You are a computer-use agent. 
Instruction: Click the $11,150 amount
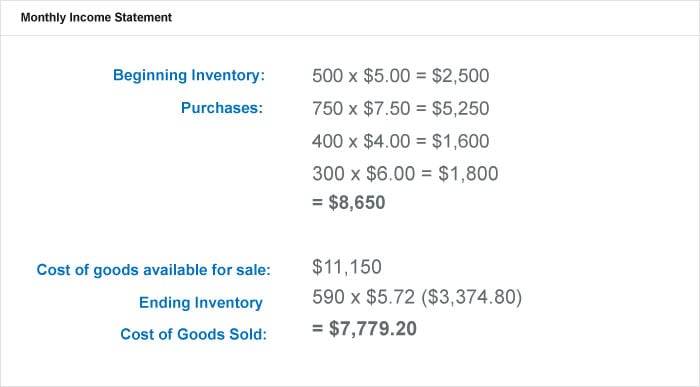347,267
